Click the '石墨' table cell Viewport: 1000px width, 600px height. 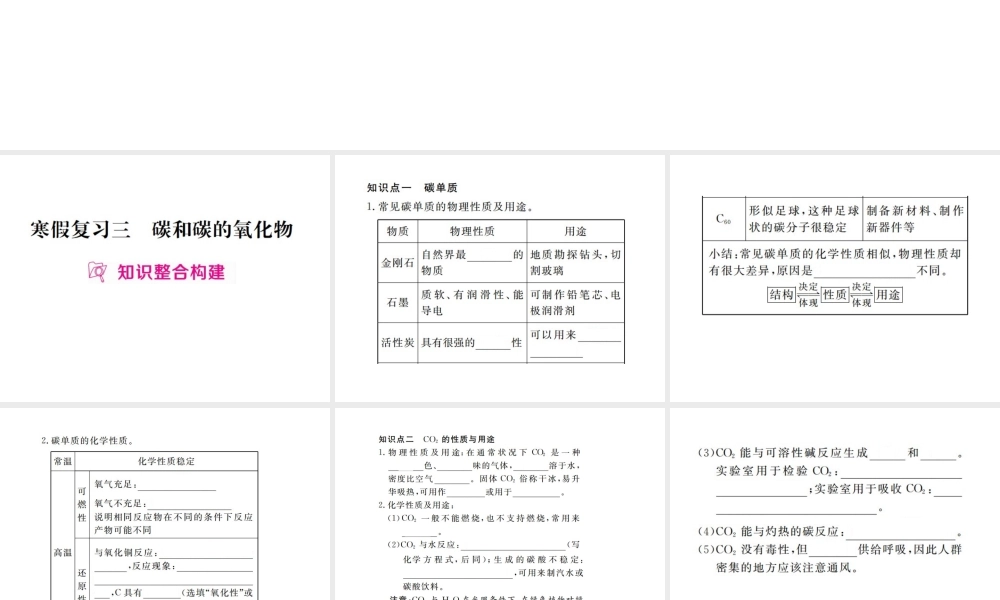point(398,302)
